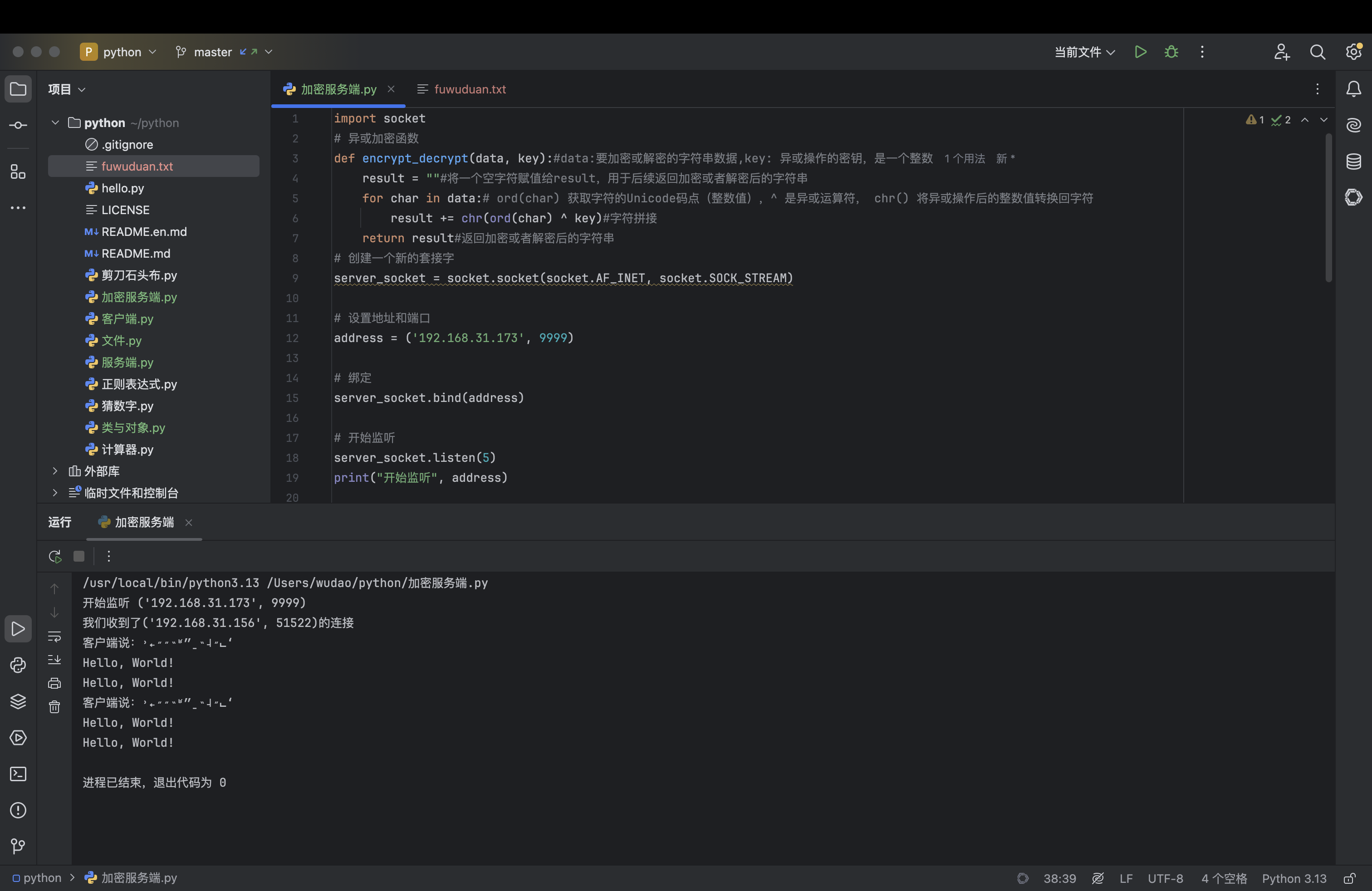Click the Notifications bell icon
Screen dimensions: 1372x891
coord(1353,89)
